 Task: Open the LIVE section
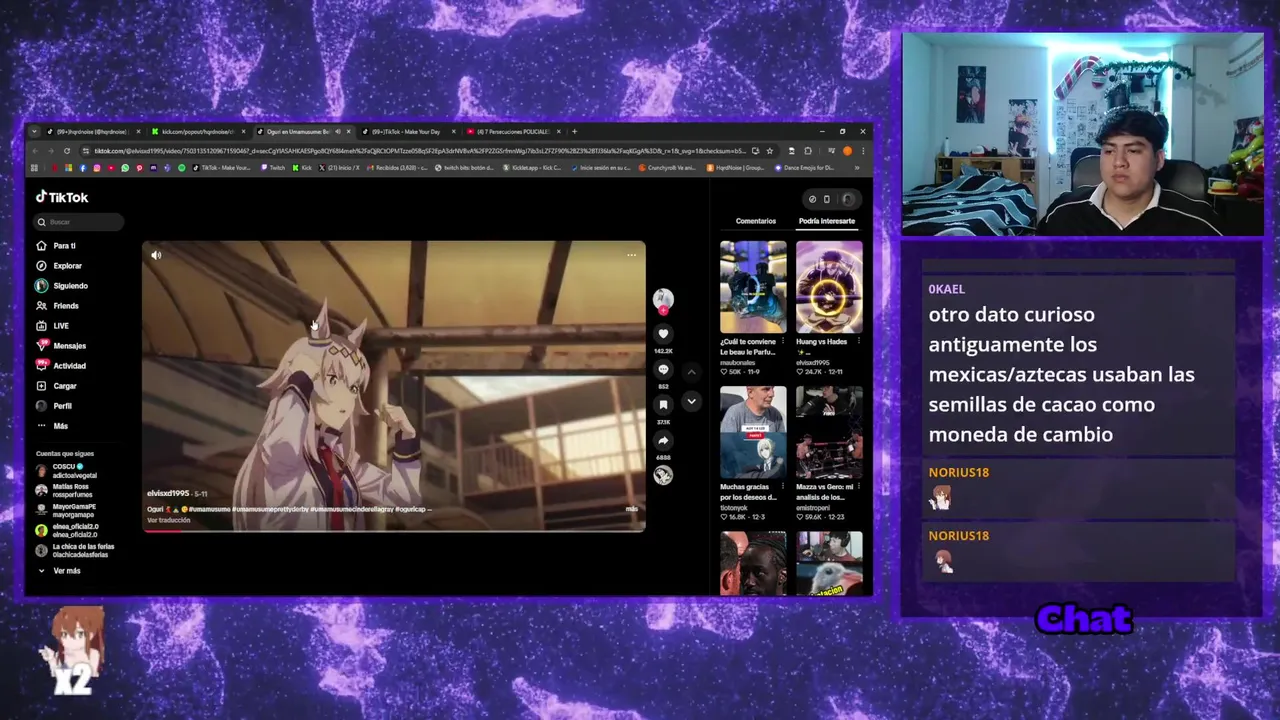tap(53, 326)
